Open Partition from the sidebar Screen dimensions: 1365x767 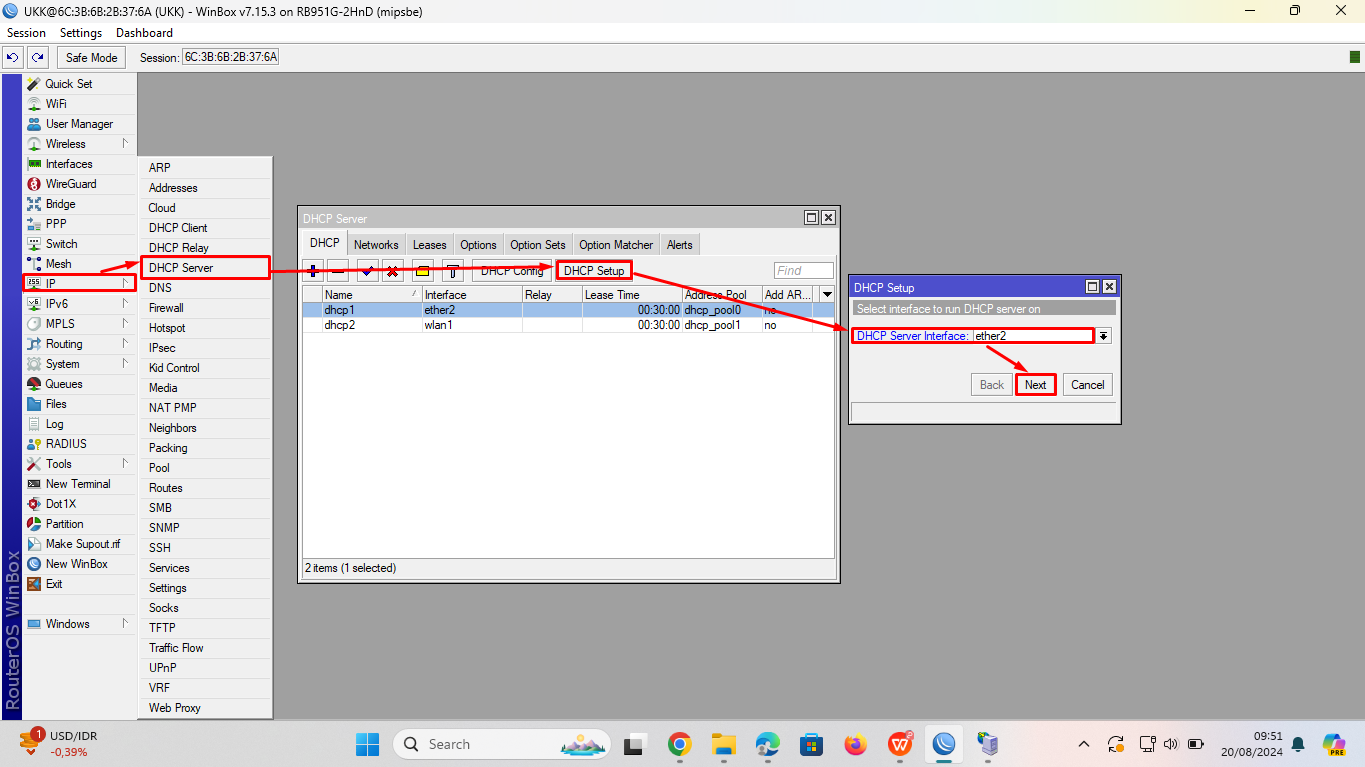pyautogui.click(x=64, y=524)
